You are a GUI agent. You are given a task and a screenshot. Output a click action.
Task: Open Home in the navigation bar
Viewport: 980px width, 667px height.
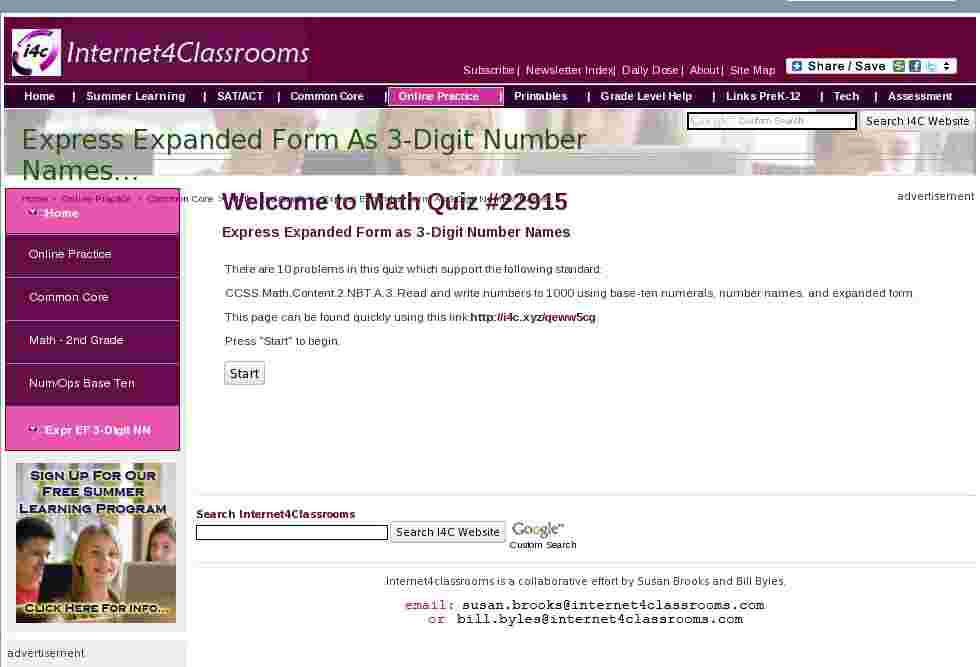coord(39,96)
